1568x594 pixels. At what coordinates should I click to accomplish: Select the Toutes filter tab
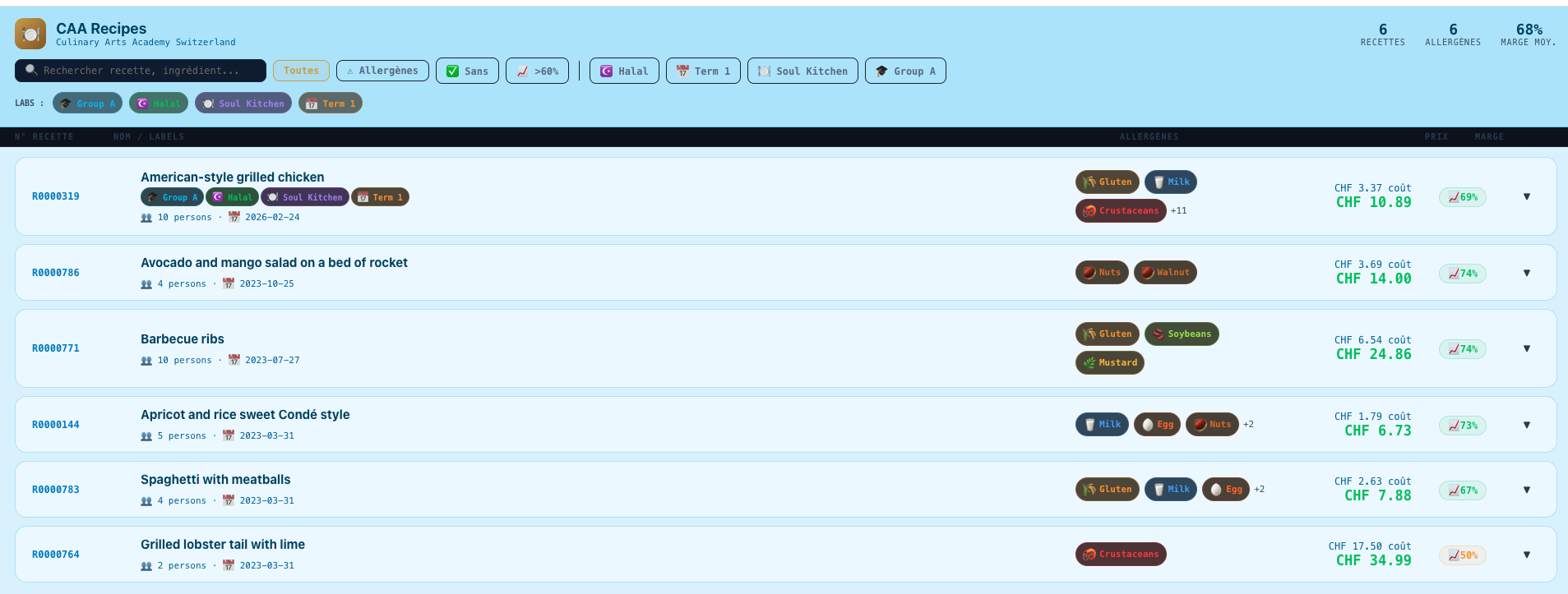pyautogui.click(x=301, y=71)
